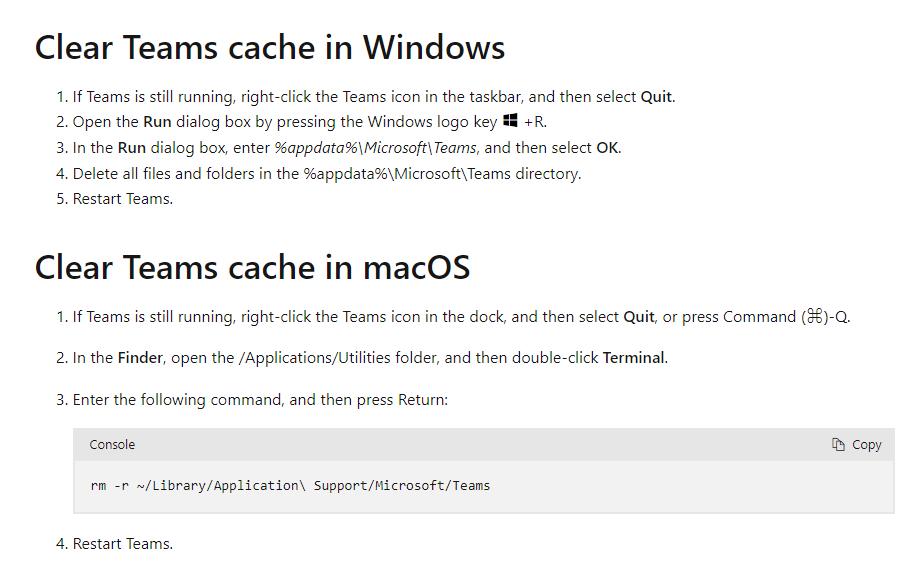
Task: Click the Windows logo key icon
Action: coord(511,121)
